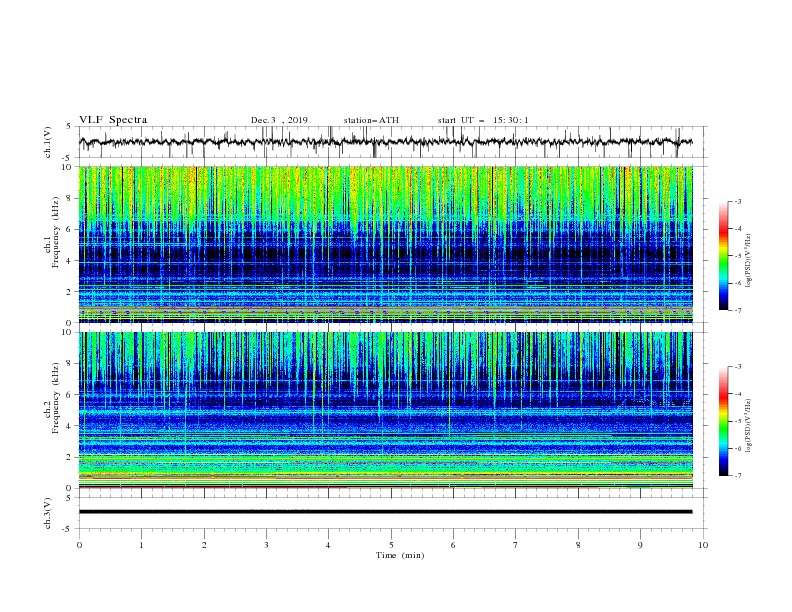
Task: Click inside the ch.1 spectrogram panel
Action: click(x=386, y=244)
